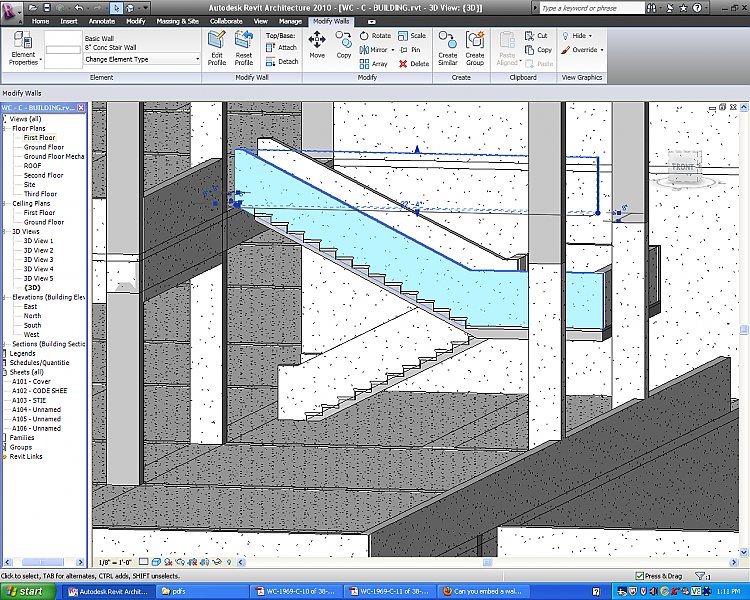Collapse the Floor Plans tree node
Image resolution: width=750 pixels, height=600 pixels.
[x=5, y=128]
